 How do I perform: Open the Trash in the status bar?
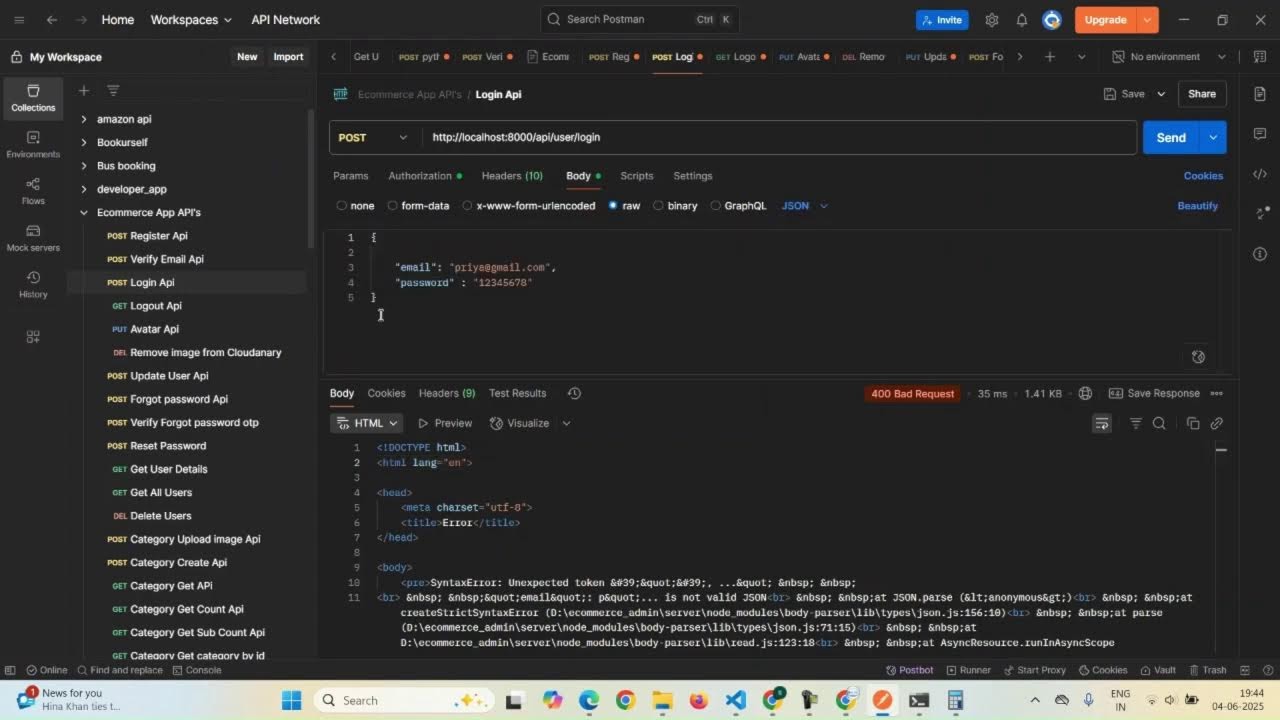[x=1207, y=670]
